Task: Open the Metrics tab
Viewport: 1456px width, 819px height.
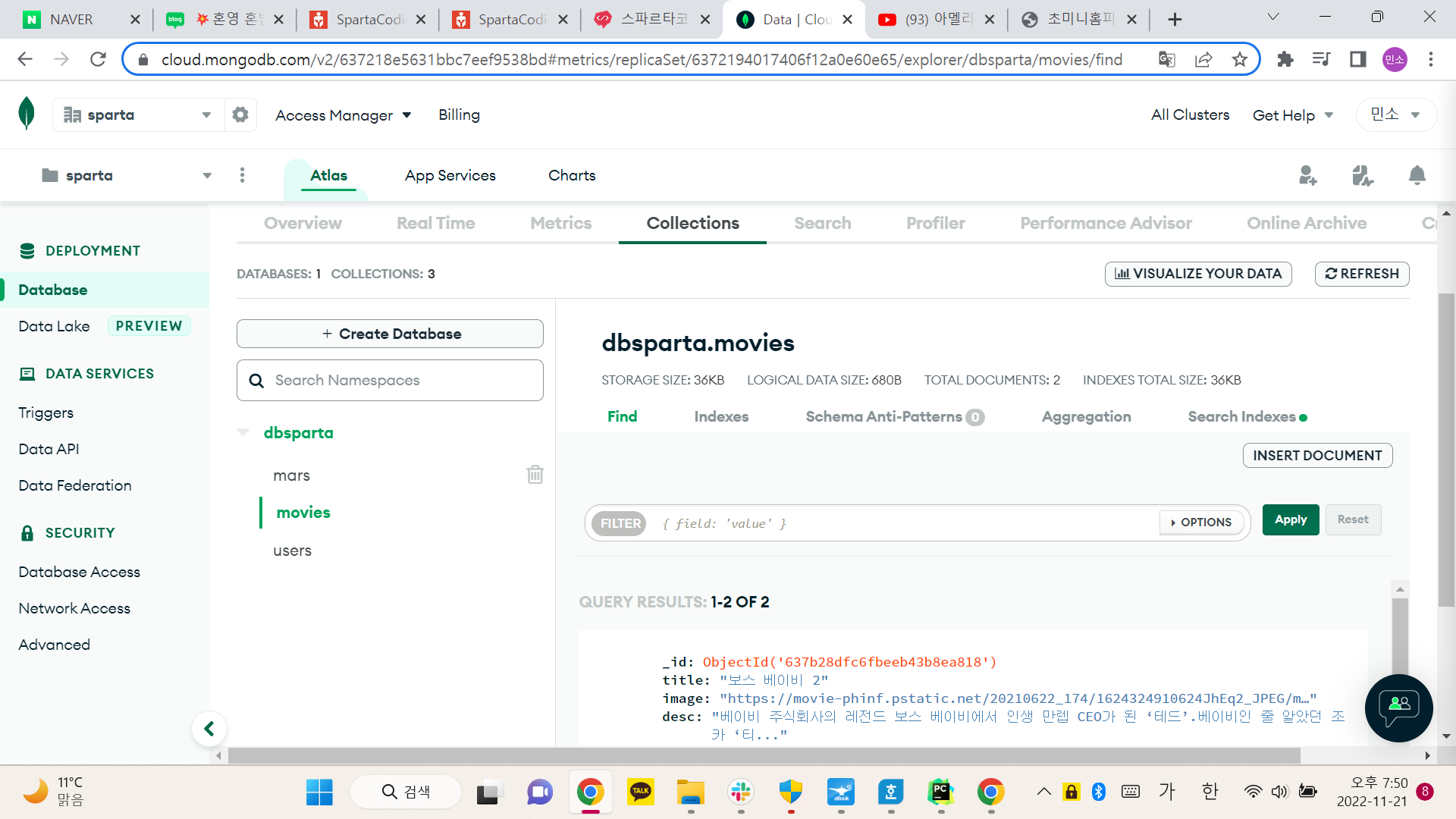Action: pyautogui.click(x=561, y=223)
